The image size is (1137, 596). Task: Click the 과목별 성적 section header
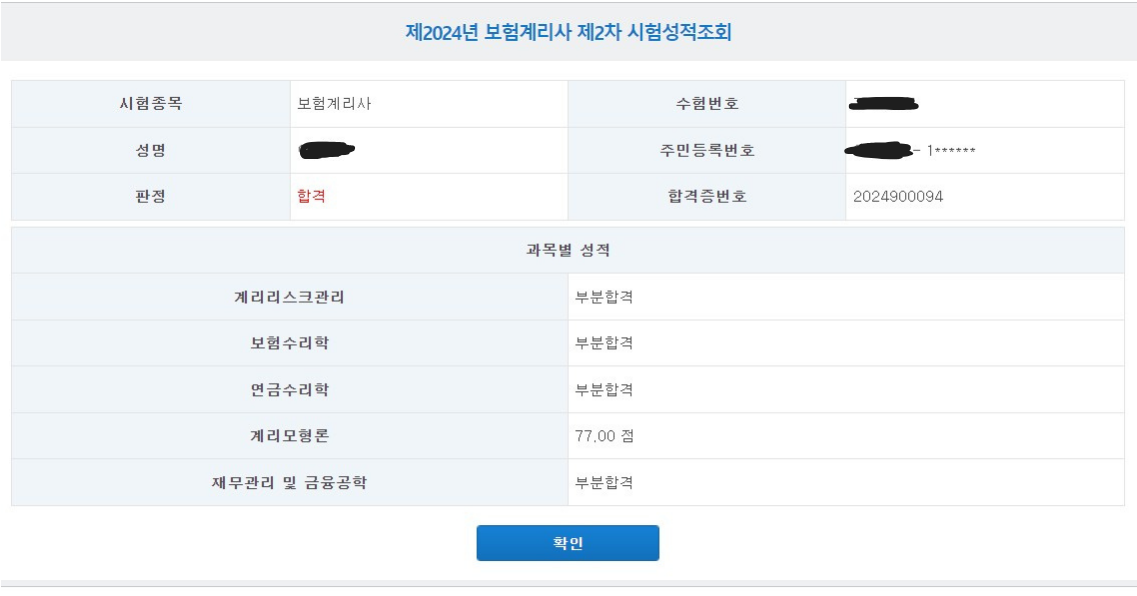coord(568,250)
